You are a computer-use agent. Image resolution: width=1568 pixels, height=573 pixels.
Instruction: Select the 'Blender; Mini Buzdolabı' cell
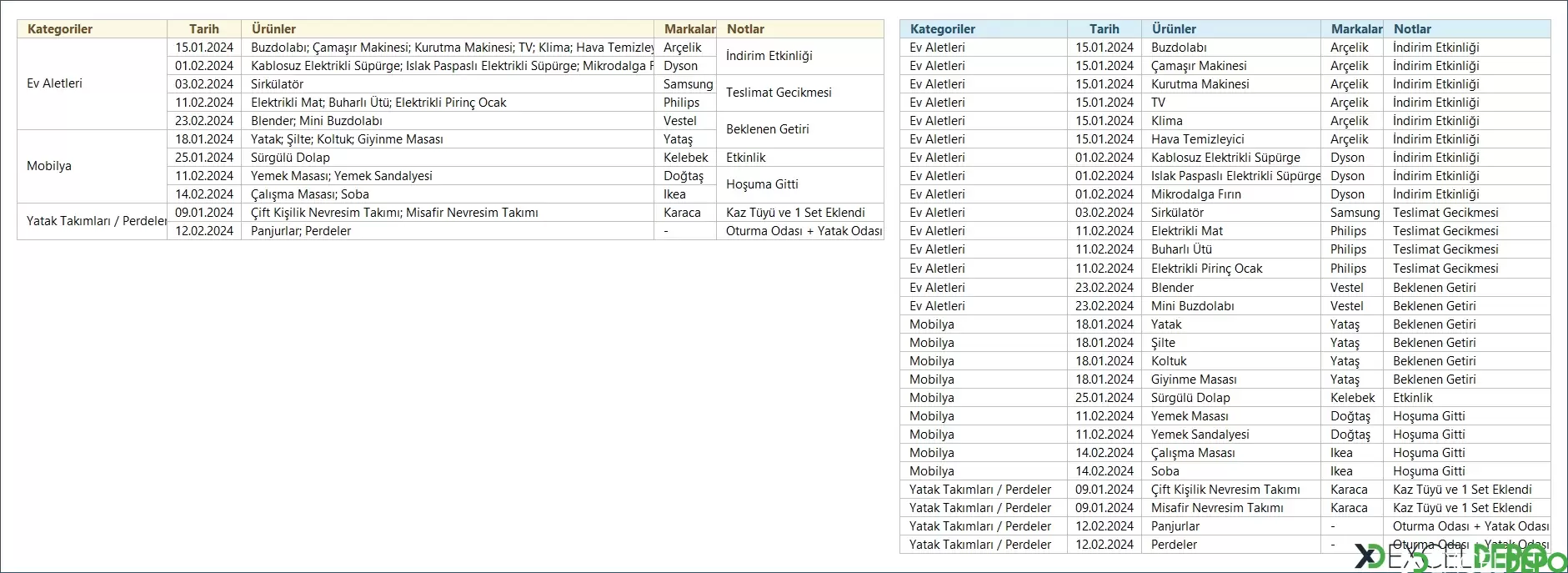448,121
